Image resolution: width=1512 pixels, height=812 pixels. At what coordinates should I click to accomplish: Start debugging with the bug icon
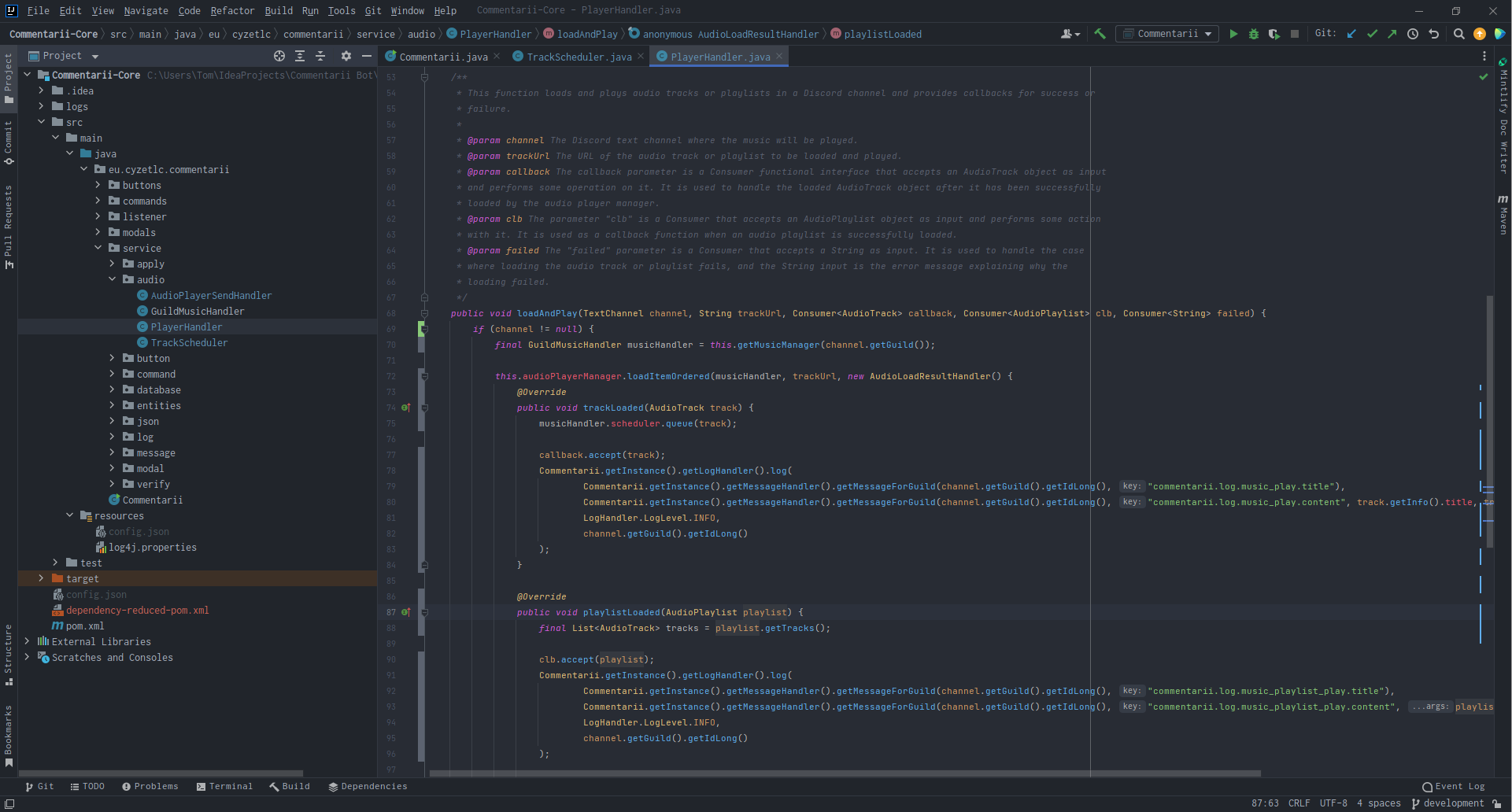point(1254,34)
